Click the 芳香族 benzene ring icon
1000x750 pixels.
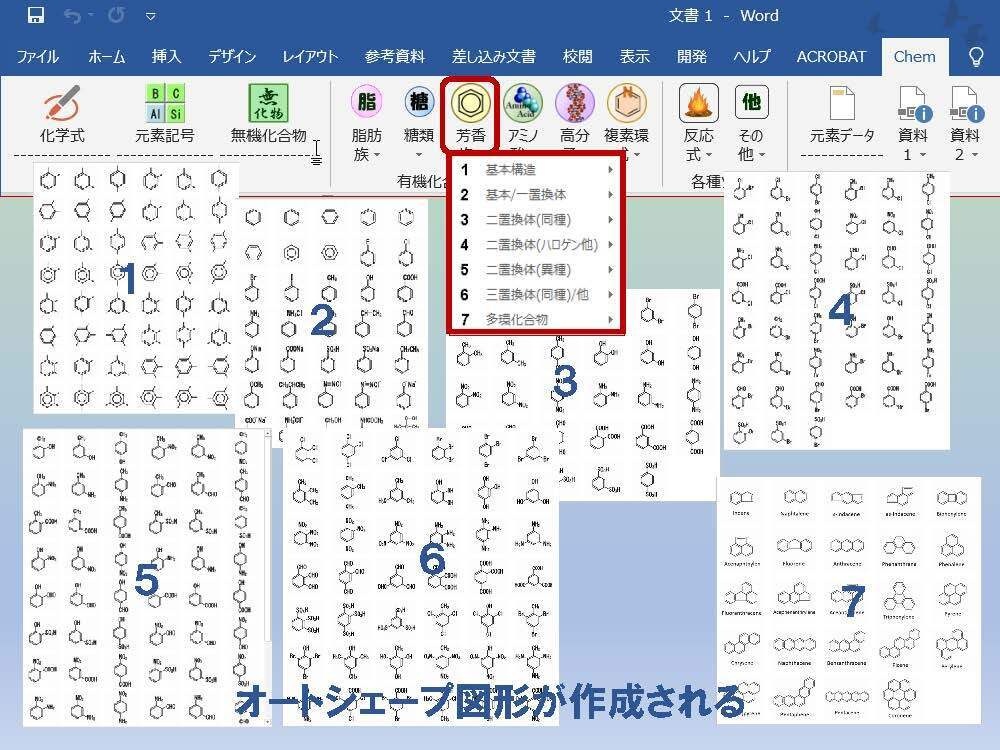tap(471, 103)
